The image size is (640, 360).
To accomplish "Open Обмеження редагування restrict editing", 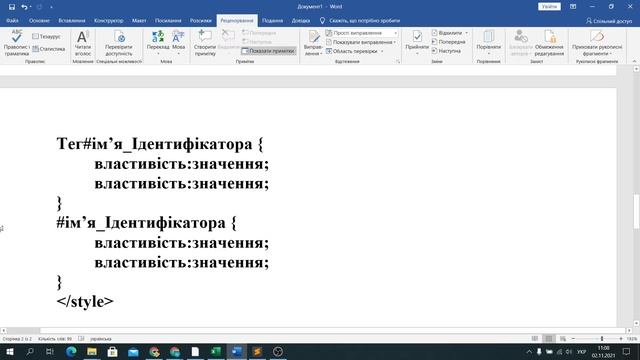I will [549, 43].
